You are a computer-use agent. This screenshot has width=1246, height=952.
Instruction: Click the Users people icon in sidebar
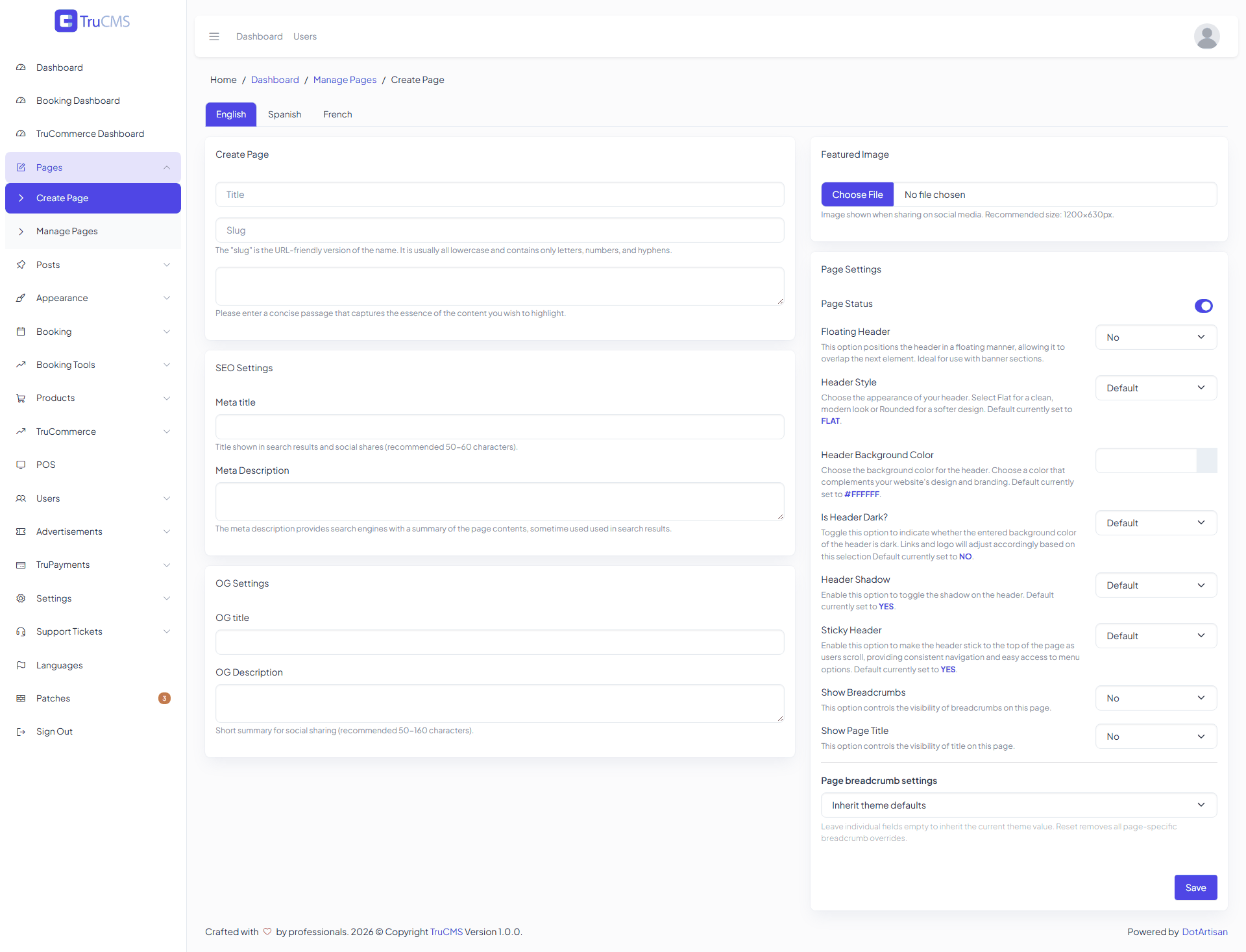pos(21,498)
